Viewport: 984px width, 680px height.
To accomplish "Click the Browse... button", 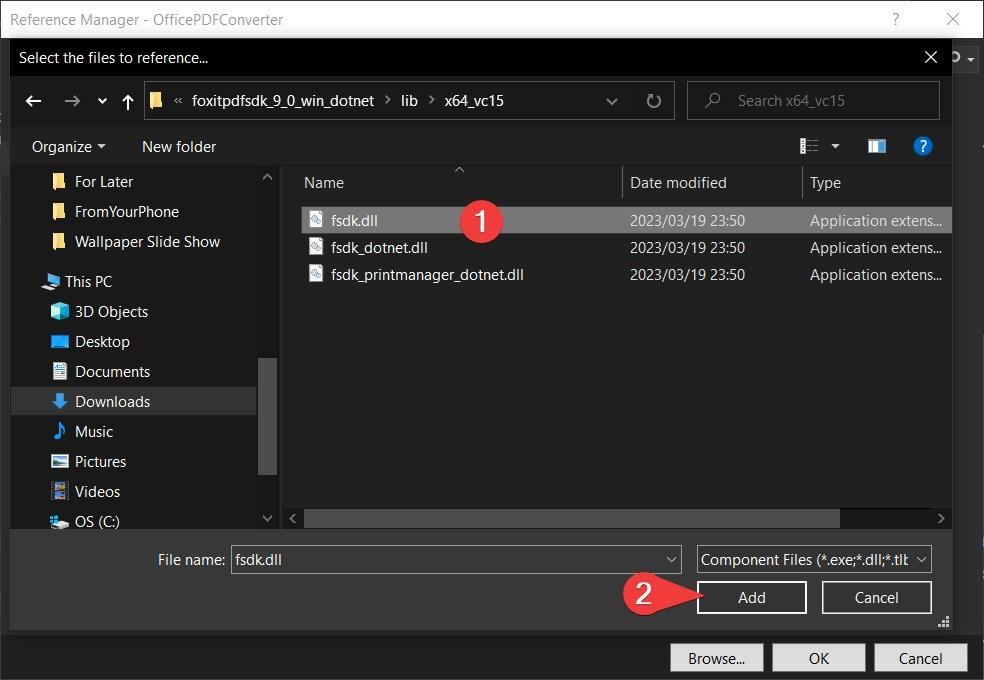I will [716, 658].
